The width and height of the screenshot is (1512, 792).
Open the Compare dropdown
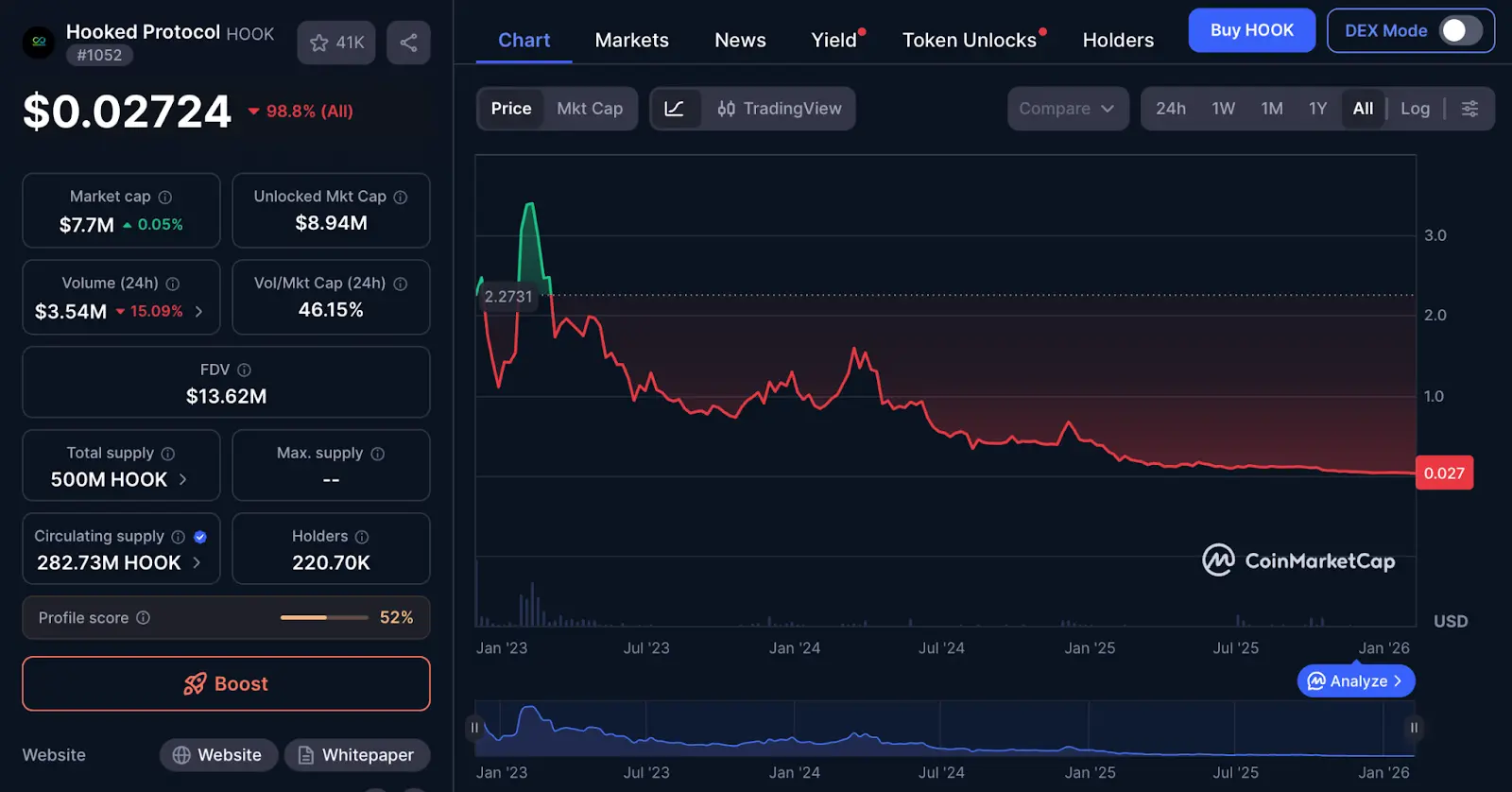coord(1067,109)
